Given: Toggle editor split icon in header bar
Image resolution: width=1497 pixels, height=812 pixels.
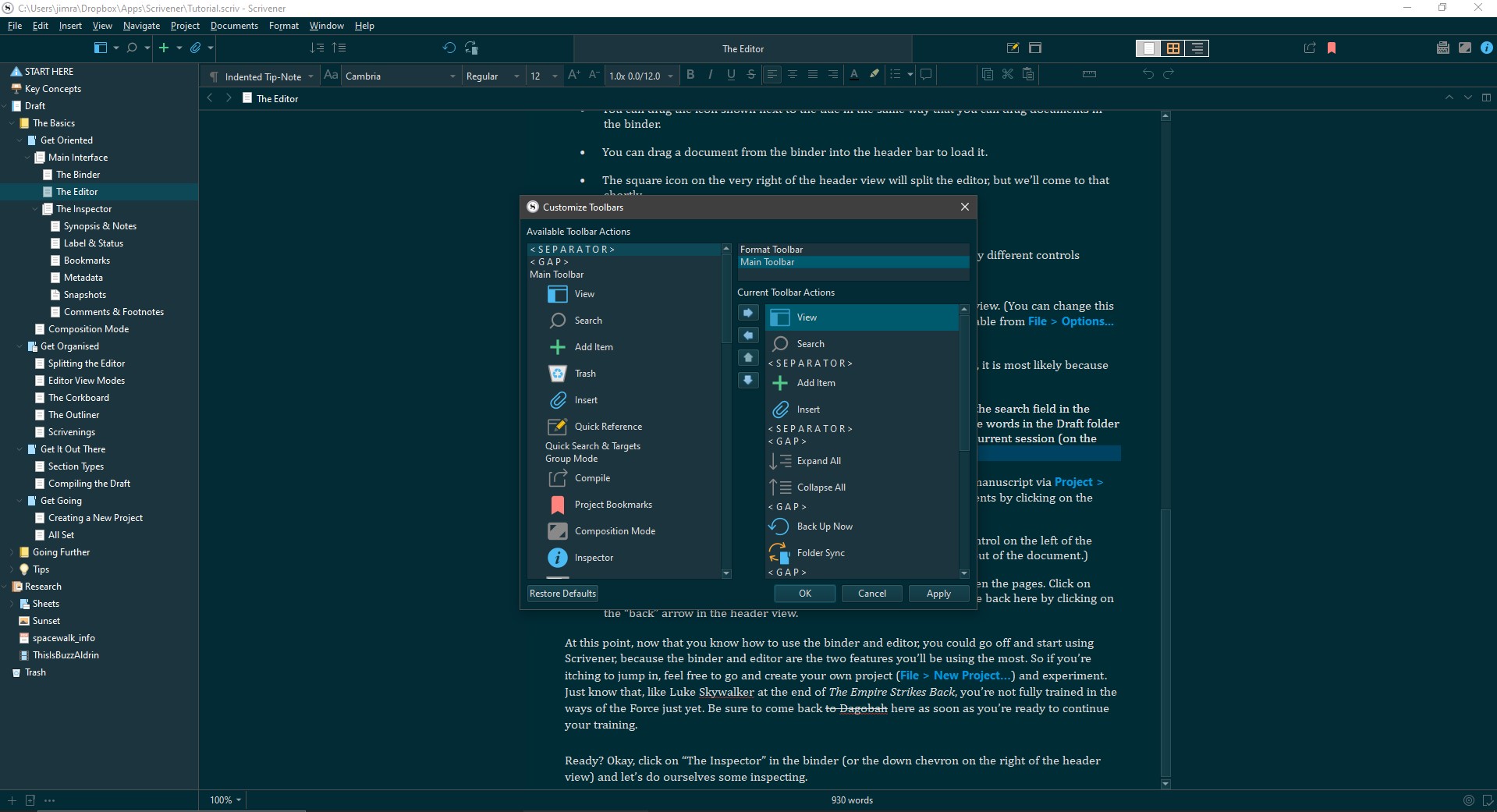Looking at the screenshot, I should (1486, 98).
